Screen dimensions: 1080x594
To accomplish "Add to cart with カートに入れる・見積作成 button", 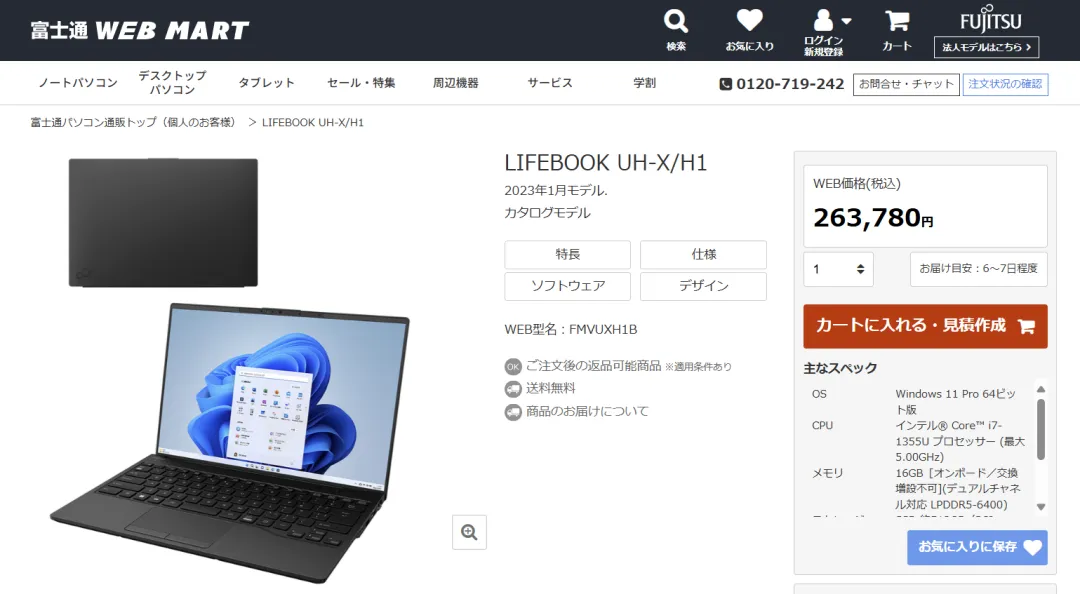I will [x=925, y=326].
